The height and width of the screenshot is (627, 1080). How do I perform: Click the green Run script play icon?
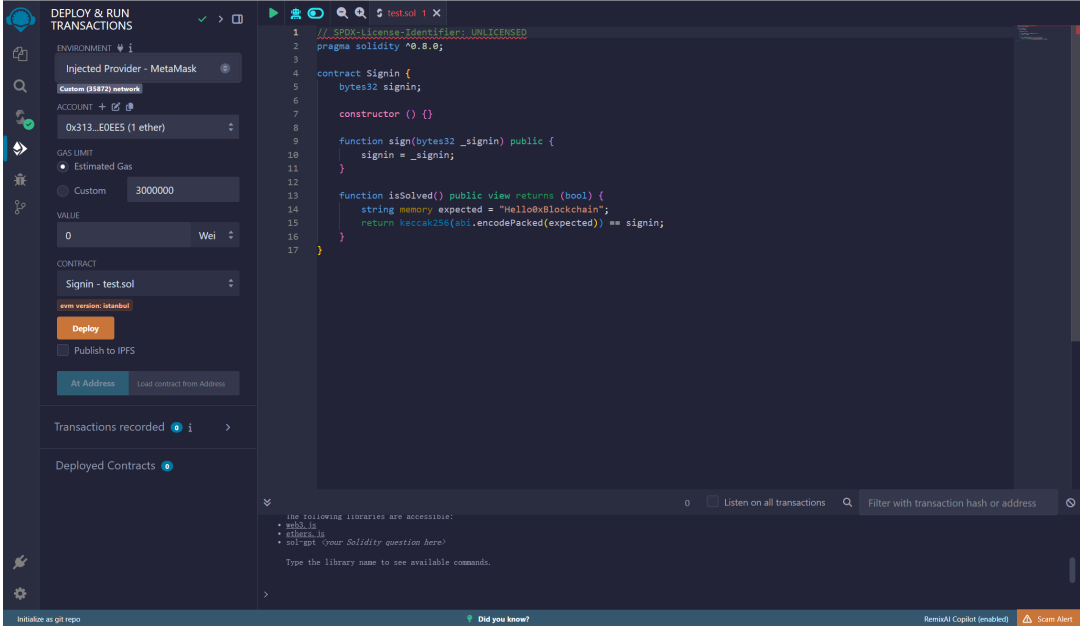pyautogui.click(x=273, y=13)
